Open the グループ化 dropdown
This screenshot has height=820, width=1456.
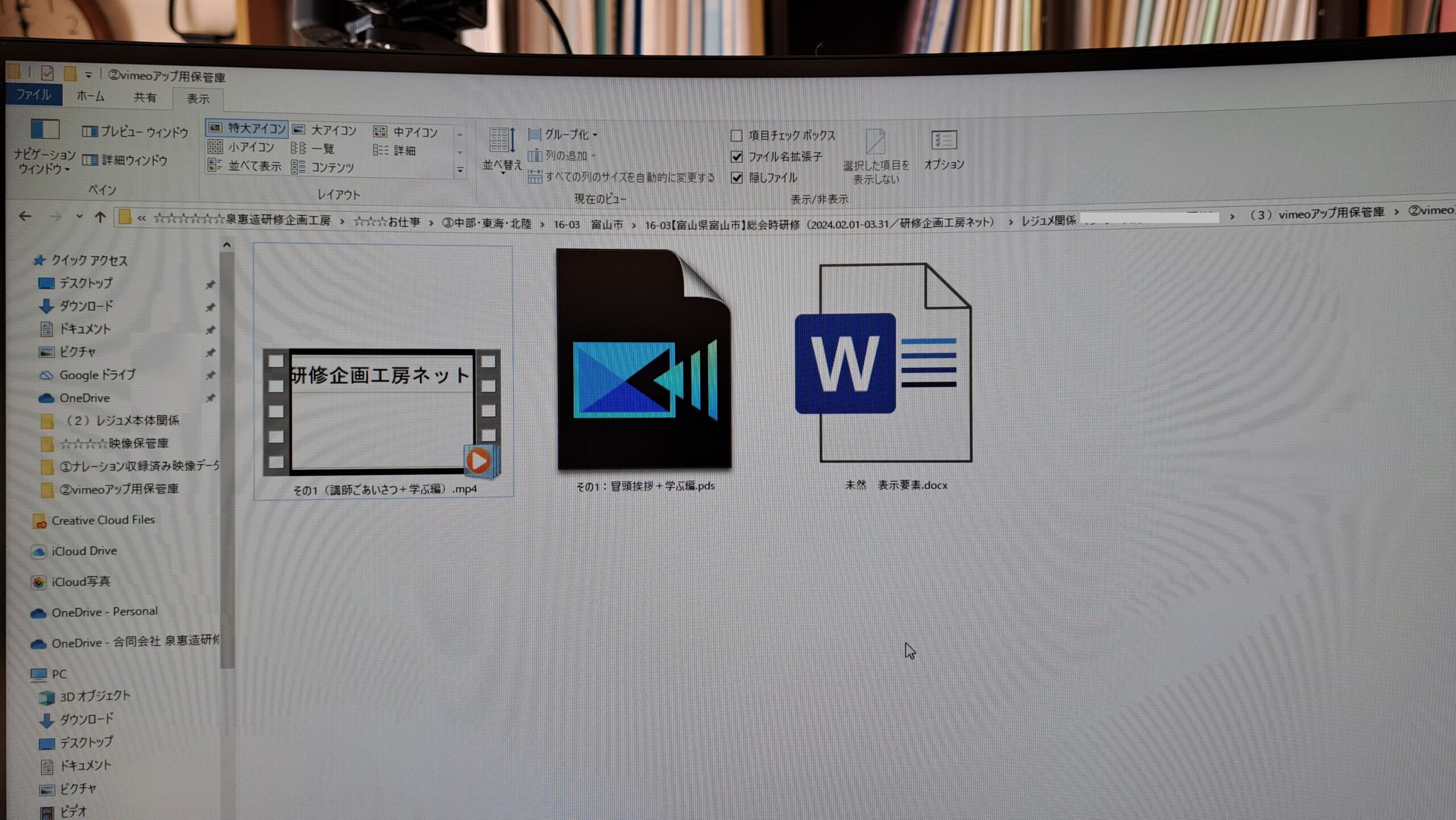[x=563, y=134]
